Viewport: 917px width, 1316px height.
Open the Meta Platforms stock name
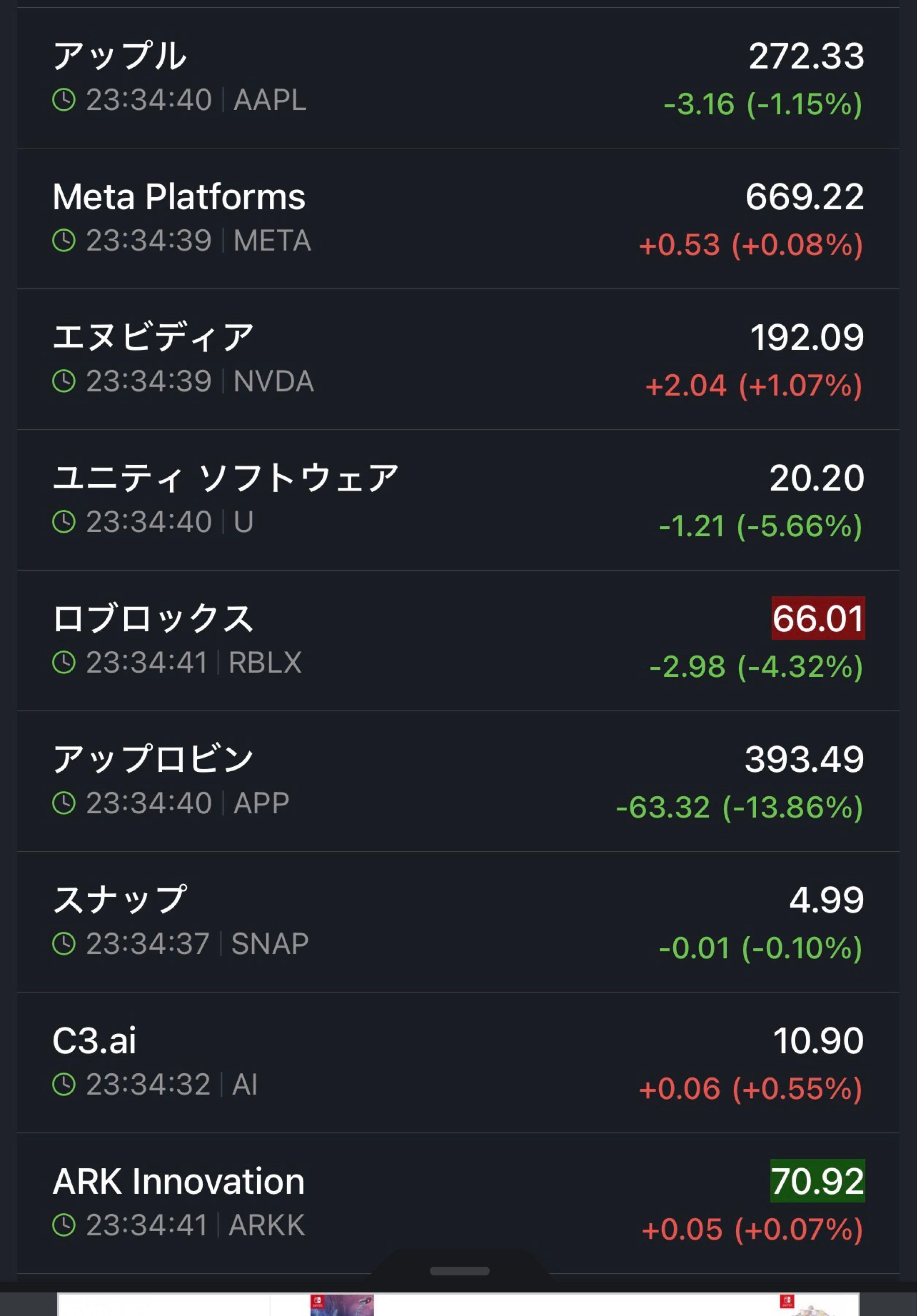tap(179, 197)
